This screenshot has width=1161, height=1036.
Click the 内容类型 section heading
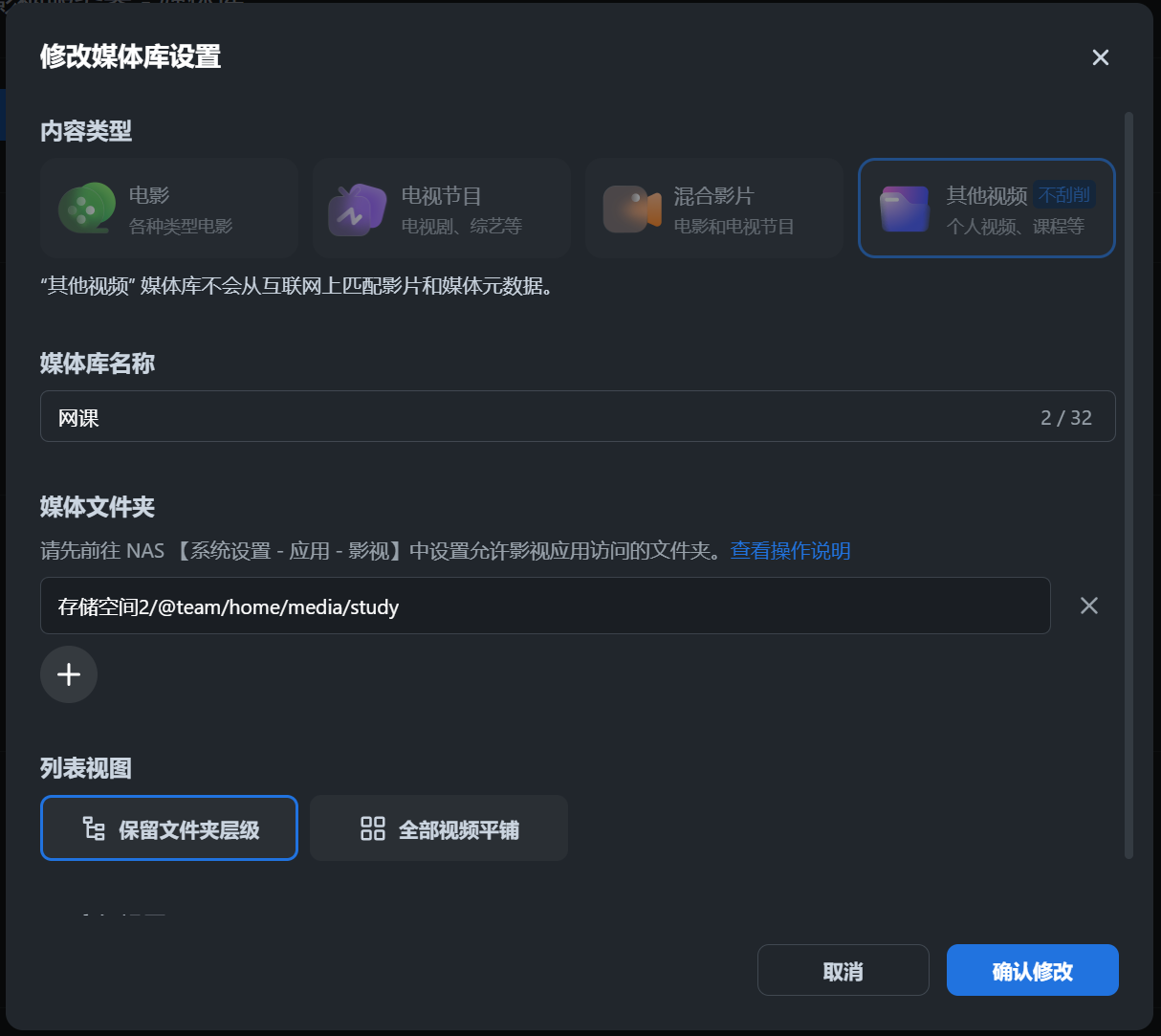(86, 131)
